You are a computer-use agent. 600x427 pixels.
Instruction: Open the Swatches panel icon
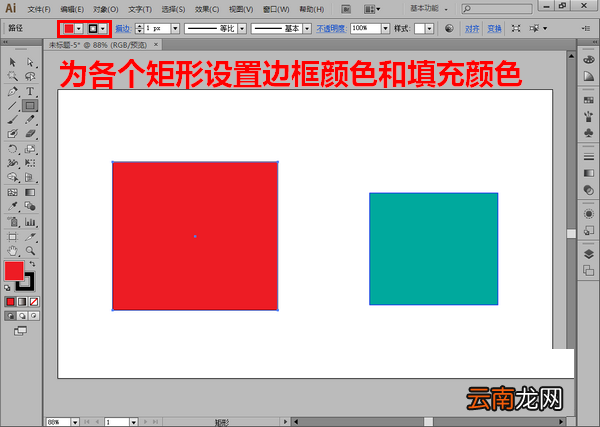coord(589,100)
